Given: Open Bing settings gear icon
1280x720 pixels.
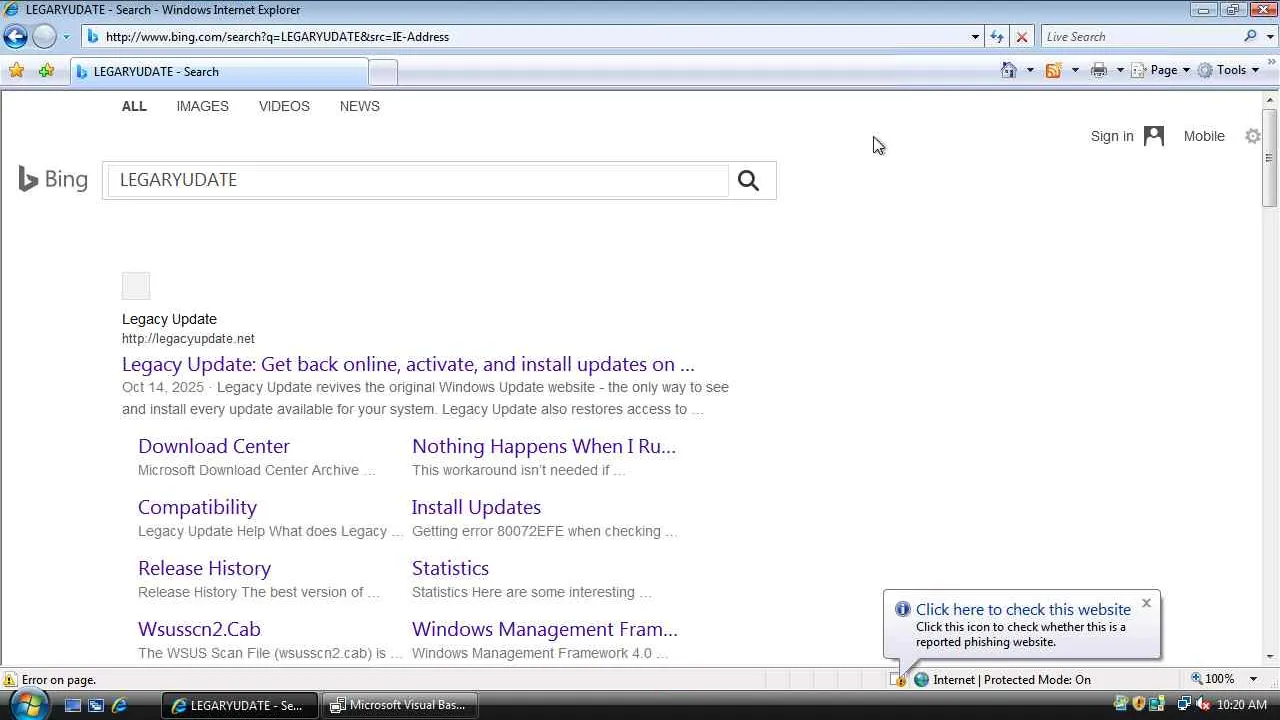Looking at the screenshot, I should 1252,136.
